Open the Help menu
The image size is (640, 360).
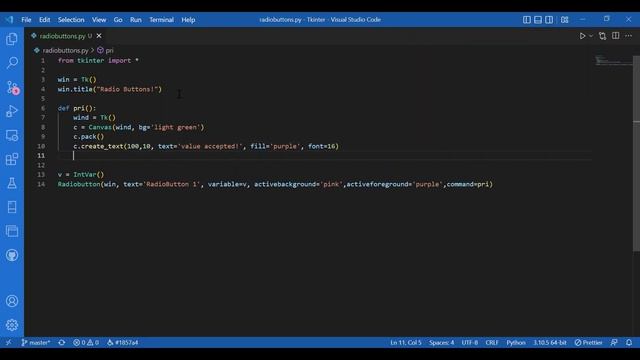188,20
